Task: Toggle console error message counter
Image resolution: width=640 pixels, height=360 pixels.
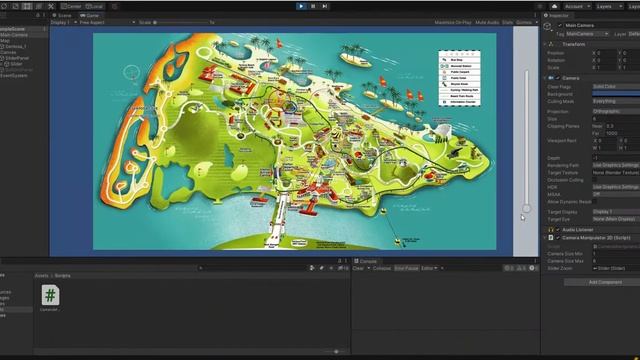Action: click(532, 268)
